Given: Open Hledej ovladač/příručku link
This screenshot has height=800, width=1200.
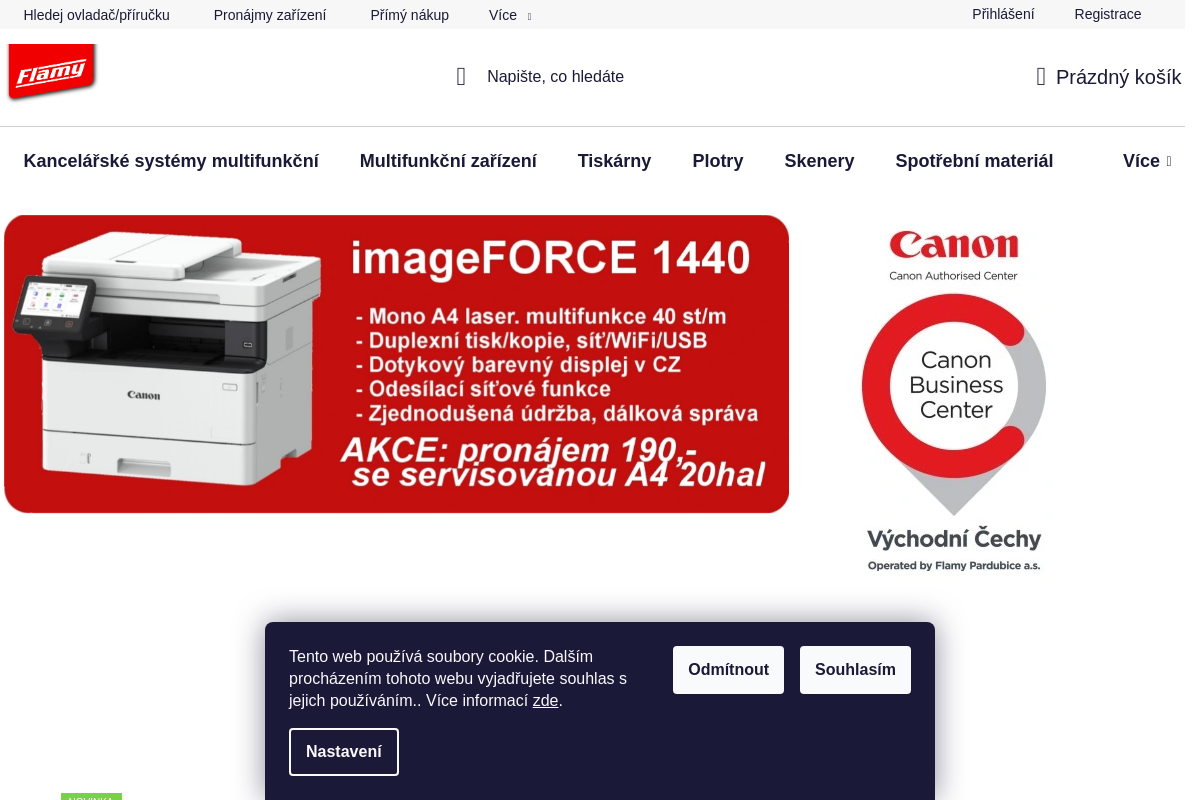Looking at the screenshot, I should tap(97, 15).
